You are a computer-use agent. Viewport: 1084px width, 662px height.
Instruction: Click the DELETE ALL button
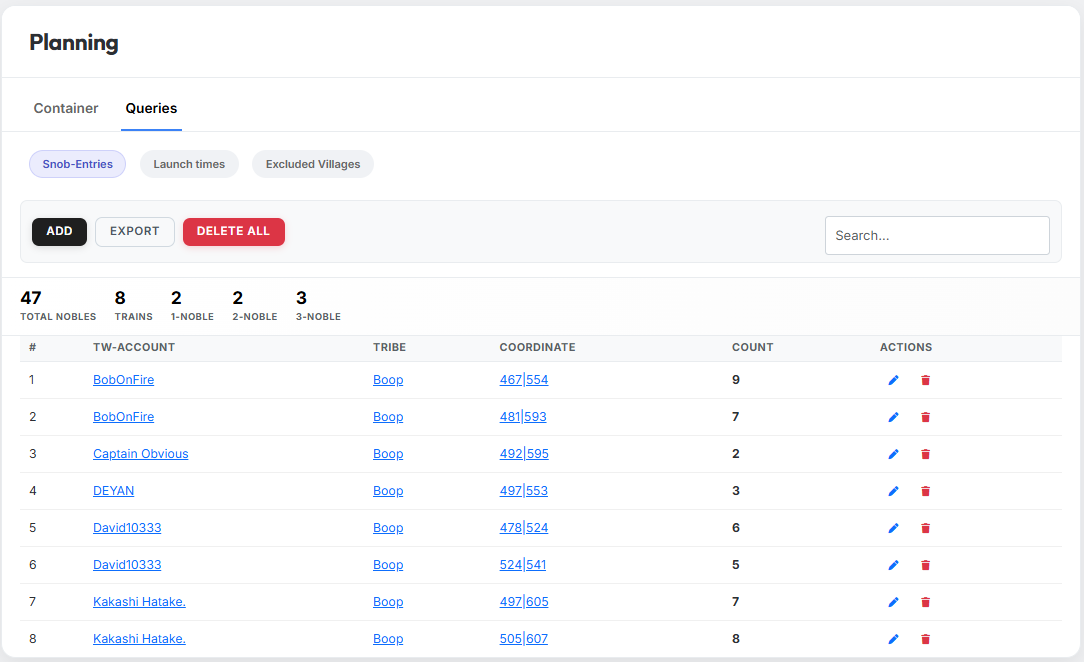234,231
